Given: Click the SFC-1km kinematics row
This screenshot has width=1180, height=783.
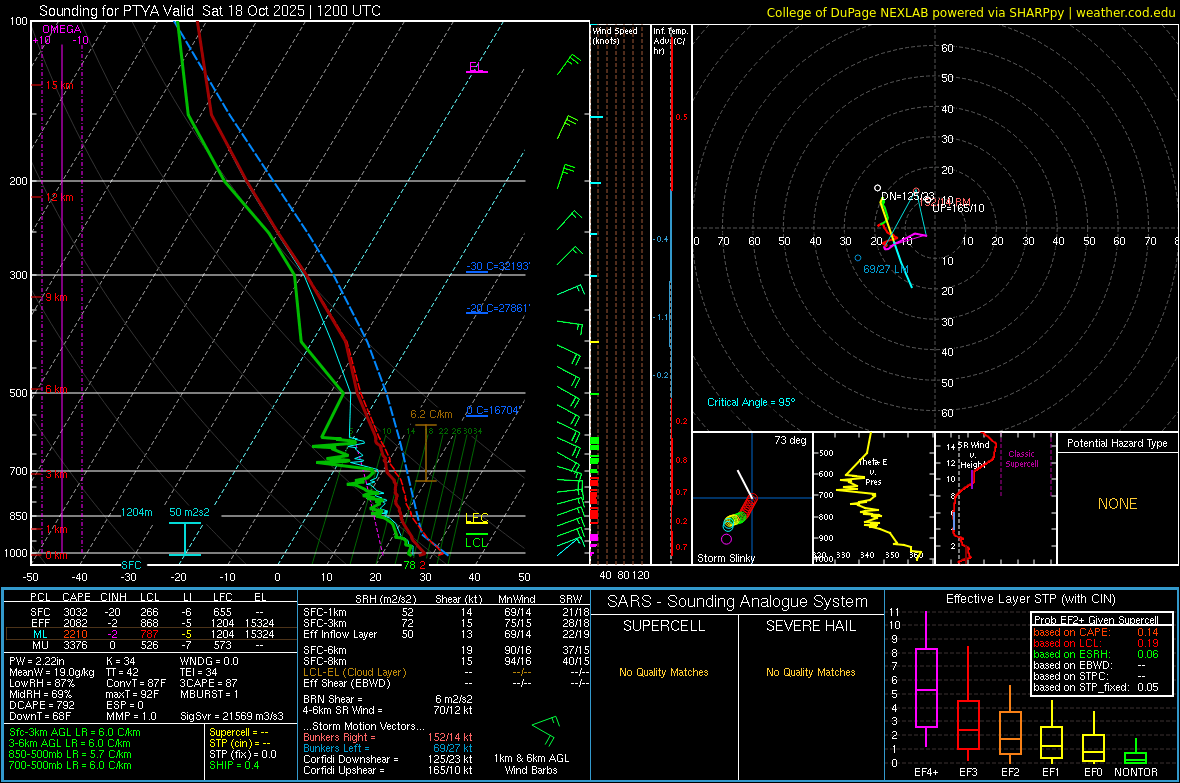Looking at the screenshot, I should pos(446,612).
